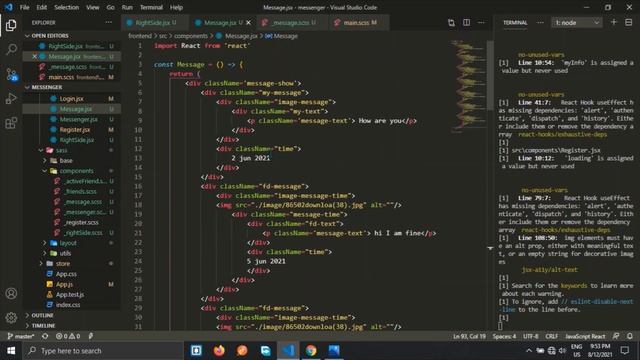The height and width of the screenshot is (360, 640).
Task: Open Login.jsx in the file tree
Action: pyautogui.click(x=72, y=99)
